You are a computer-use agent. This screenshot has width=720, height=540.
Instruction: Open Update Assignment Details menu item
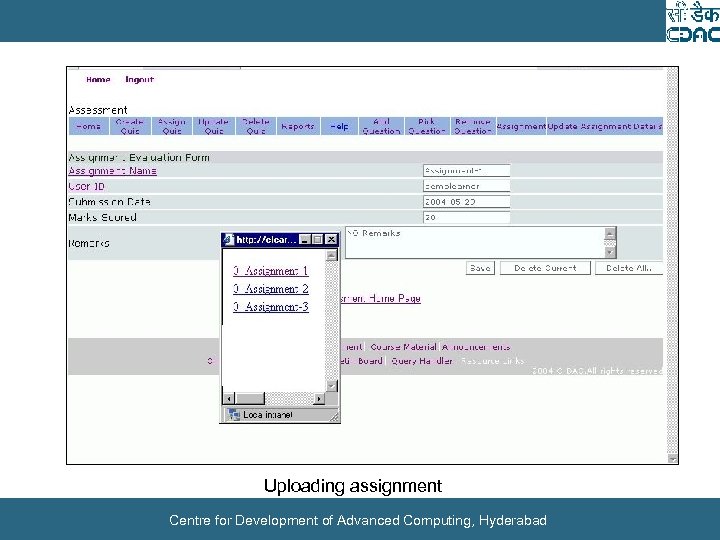point(605,126)
